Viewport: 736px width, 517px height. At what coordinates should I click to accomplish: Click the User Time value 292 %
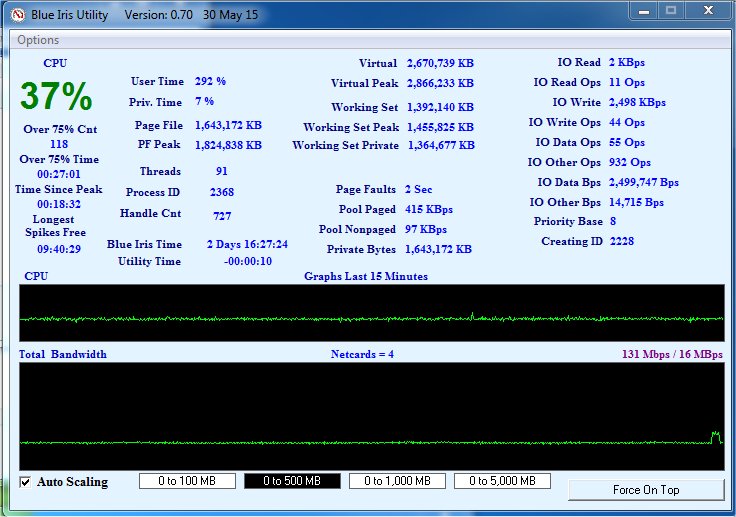click(210, 81)
